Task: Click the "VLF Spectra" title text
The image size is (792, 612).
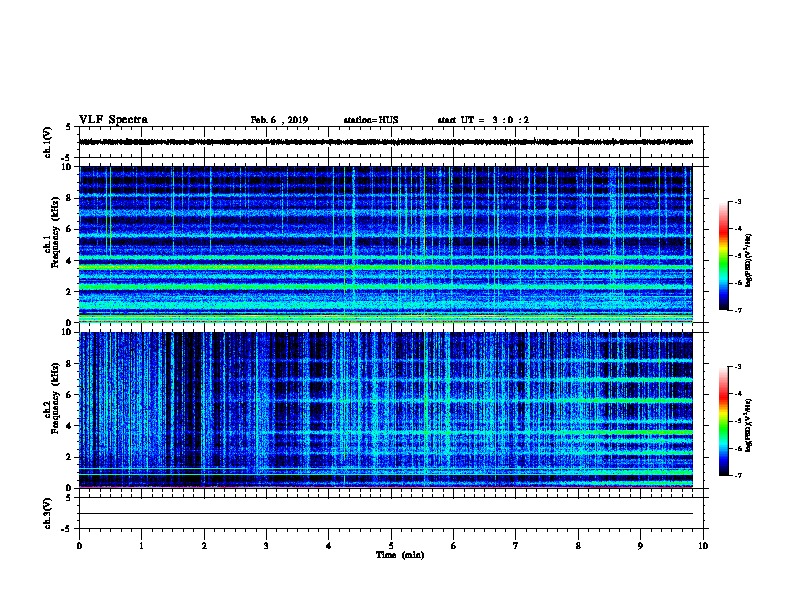Action: 113,120
